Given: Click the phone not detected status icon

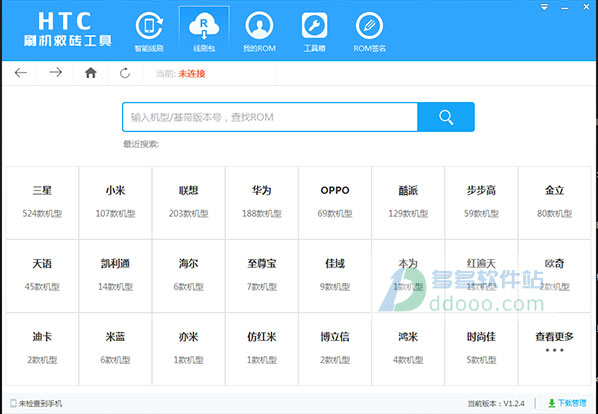Looking at the screenshot, I should pyautogui.click(x=13, y=403).
